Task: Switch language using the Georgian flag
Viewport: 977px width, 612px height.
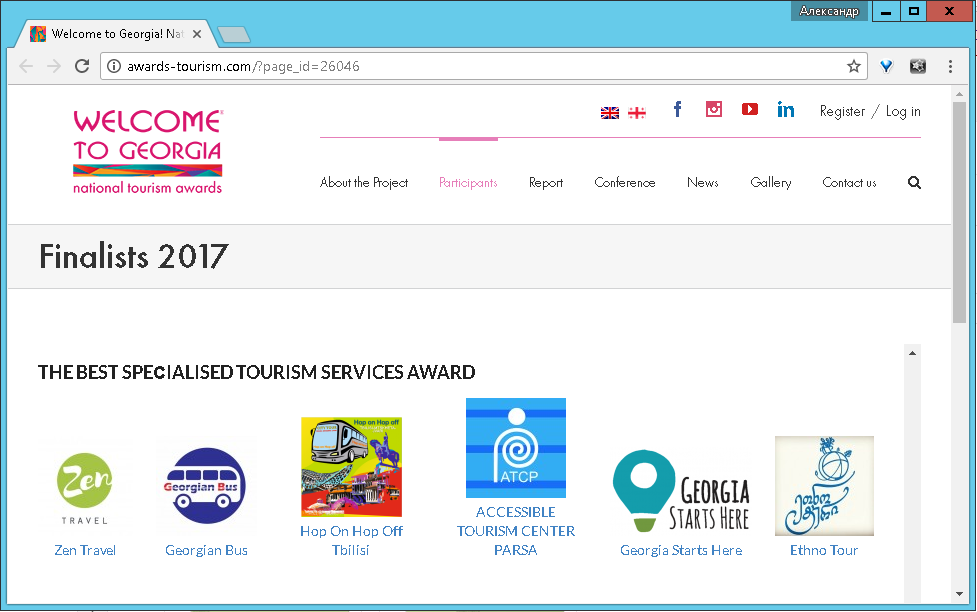Action: click(636, 113)
